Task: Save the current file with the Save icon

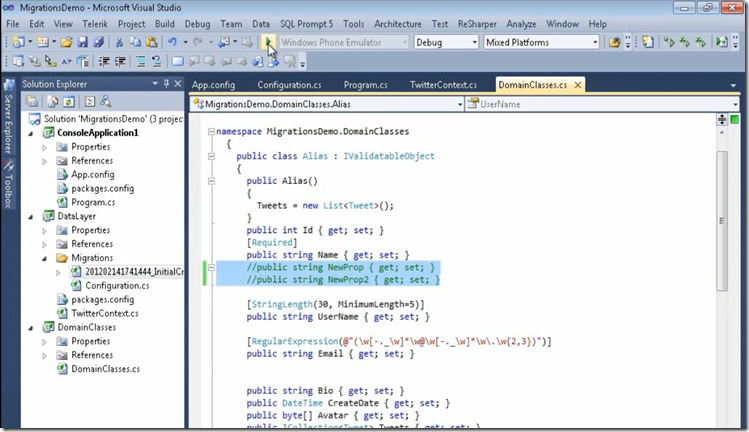Action: [83, 42]
